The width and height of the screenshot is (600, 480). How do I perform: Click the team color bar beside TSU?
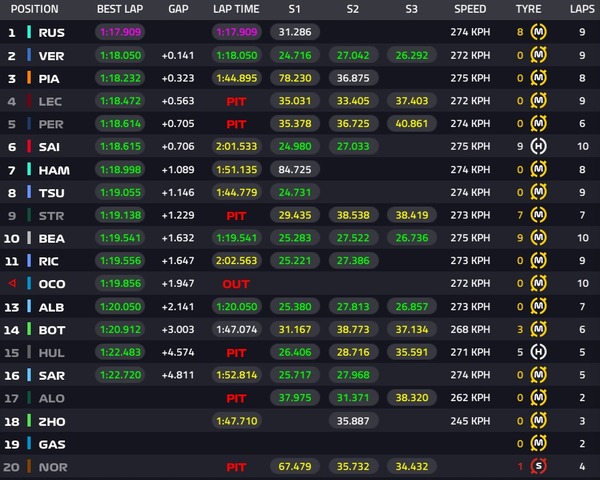point(30,192)
